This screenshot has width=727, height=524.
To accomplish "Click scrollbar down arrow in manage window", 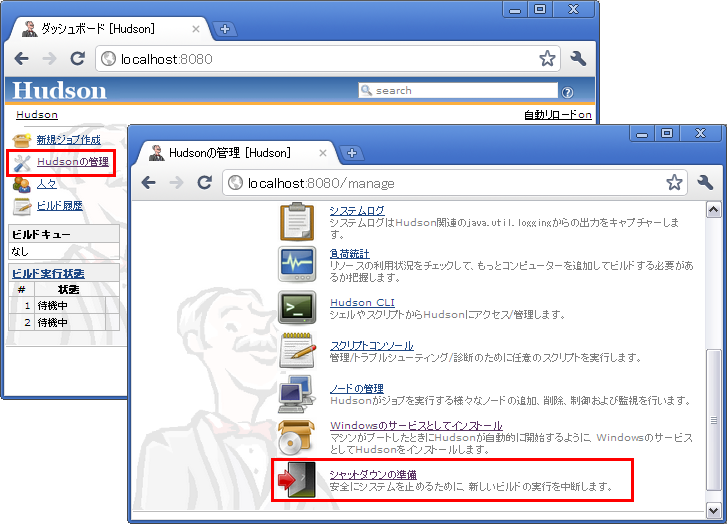I will pyautogui.click(x=713, y=511).
